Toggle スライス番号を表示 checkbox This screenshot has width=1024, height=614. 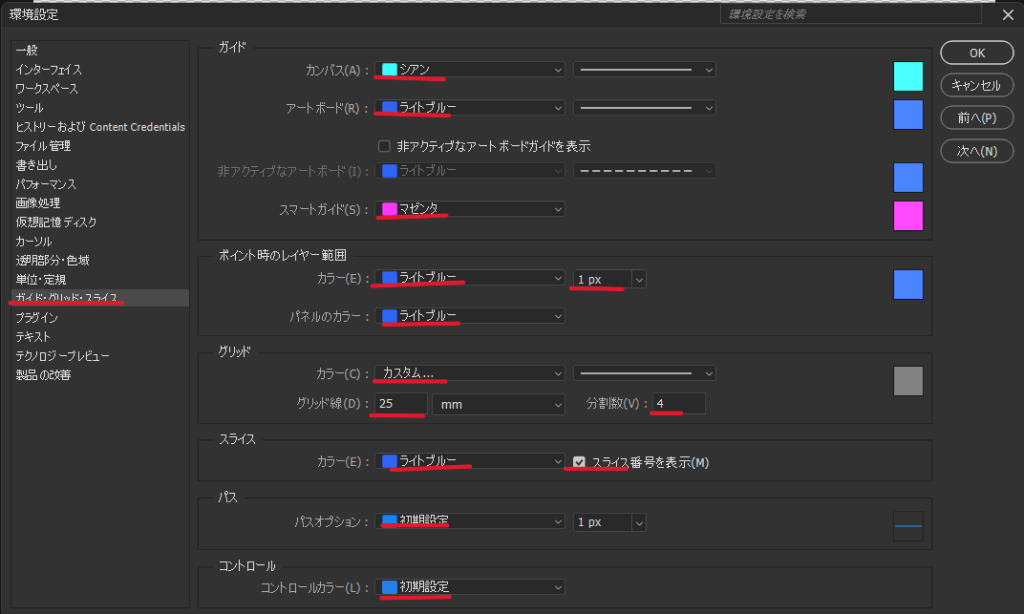[x=579, y=462]
